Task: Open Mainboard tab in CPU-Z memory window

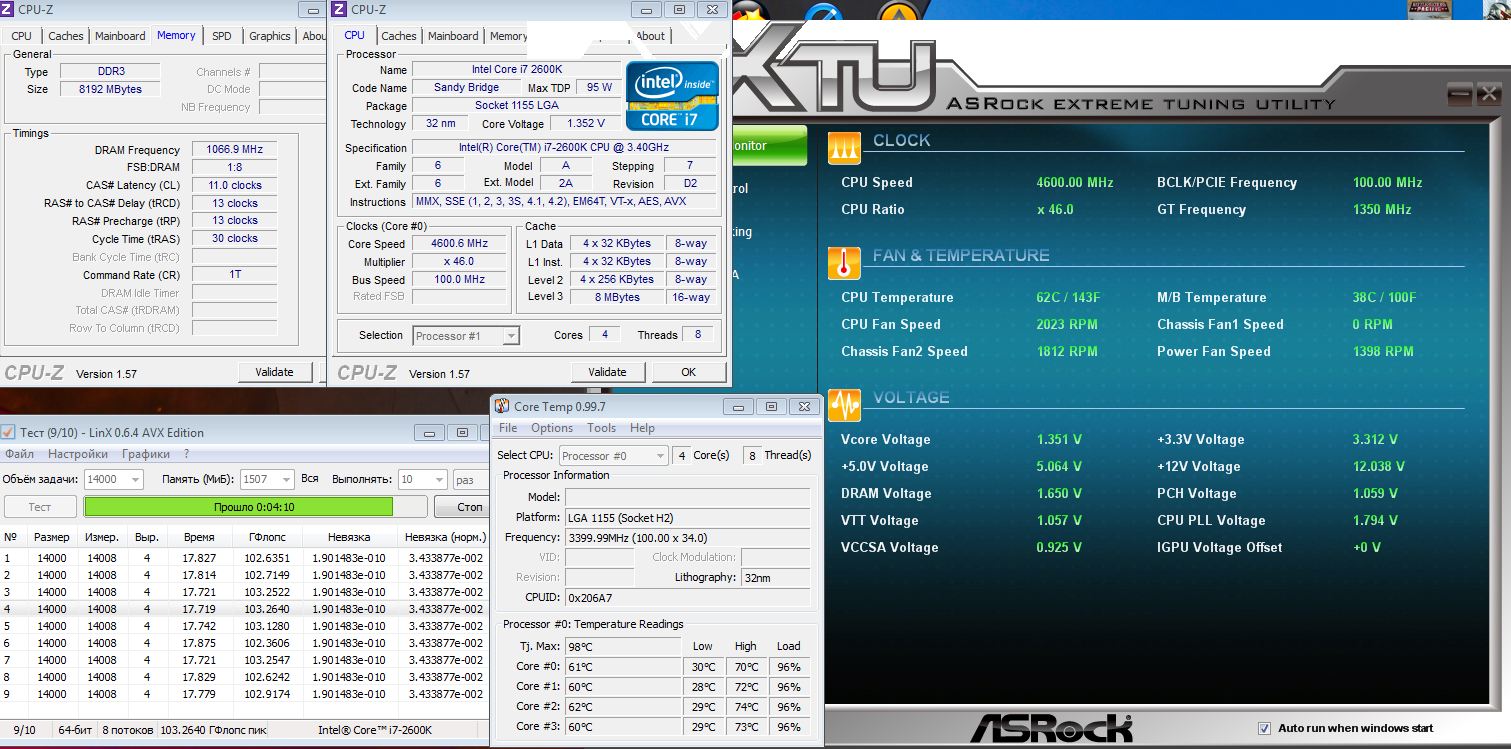Action: click(x=120, y=36)
